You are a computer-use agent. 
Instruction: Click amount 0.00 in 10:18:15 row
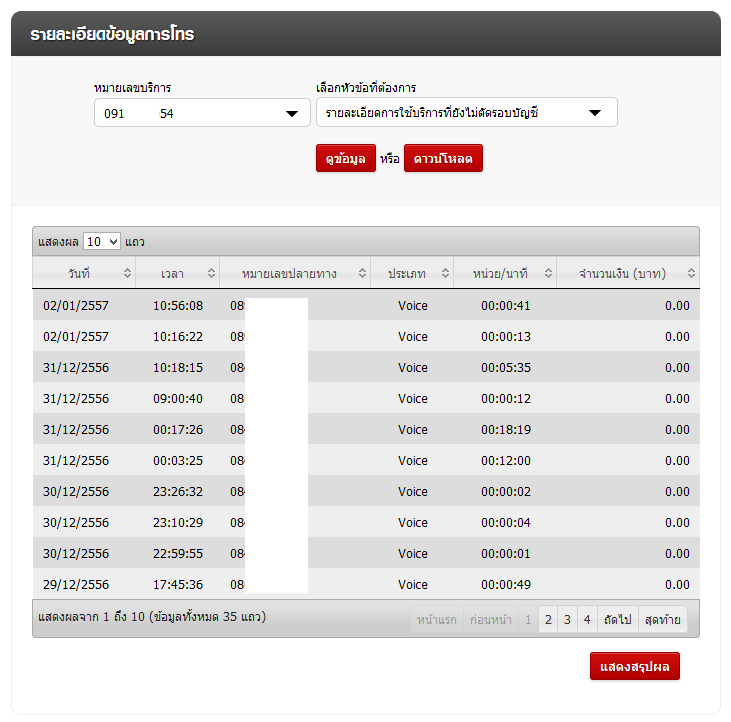(677, 368)
